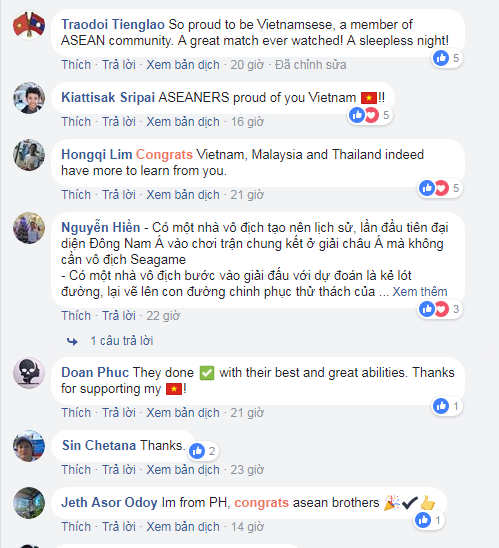Open Traodoi Tienglao's flag profile picture
This screenshot has height=548, width=499.
[29, 25]
